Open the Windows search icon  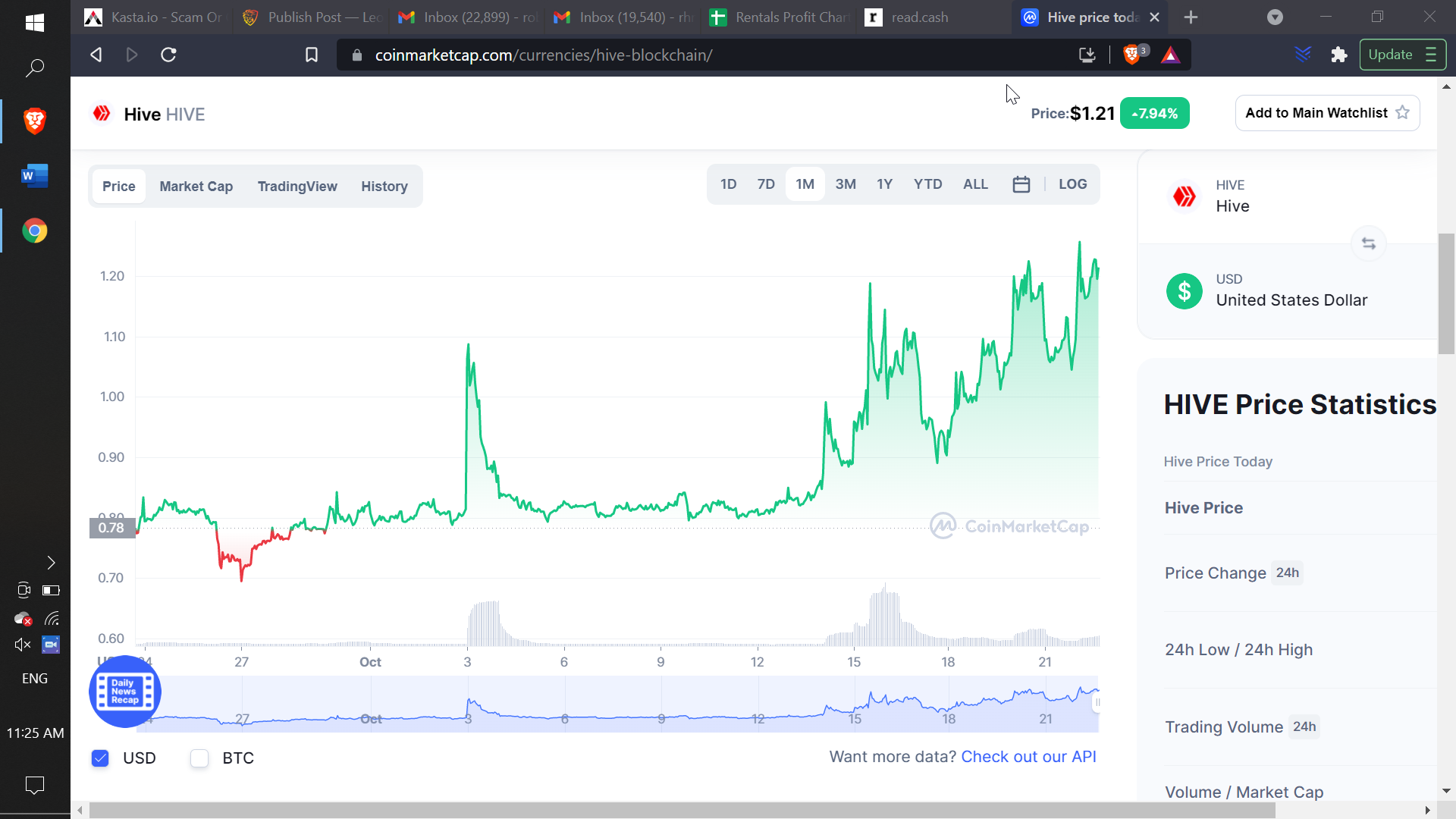coord(35,68)
